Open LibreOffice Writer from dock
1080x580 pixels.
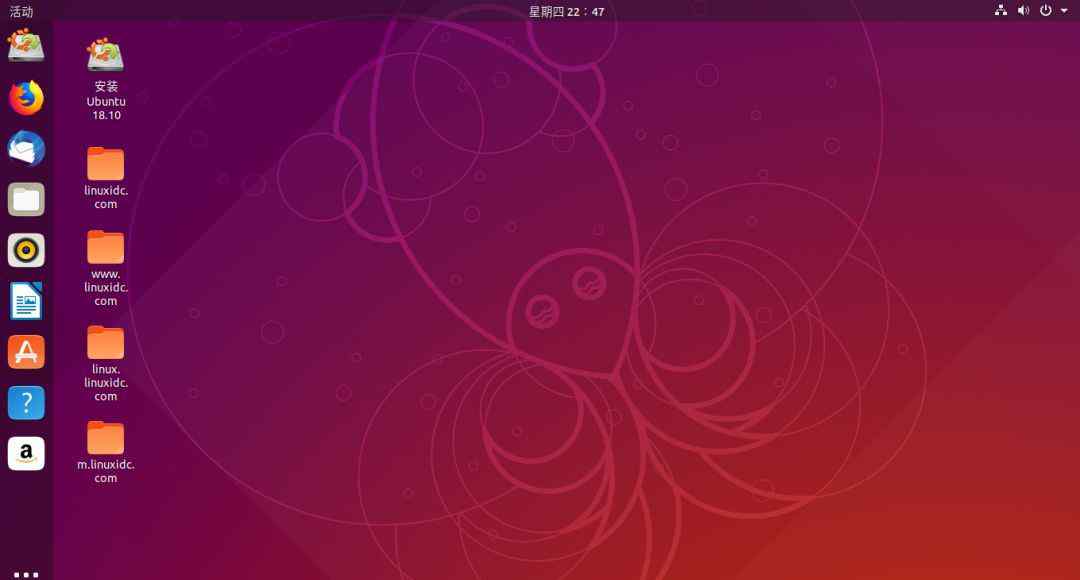click(26, 301)
